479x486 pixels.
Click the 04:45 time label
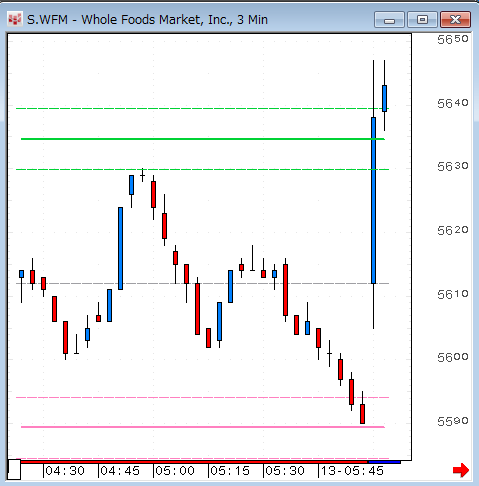pyautogui.click(x=120, y=471)
